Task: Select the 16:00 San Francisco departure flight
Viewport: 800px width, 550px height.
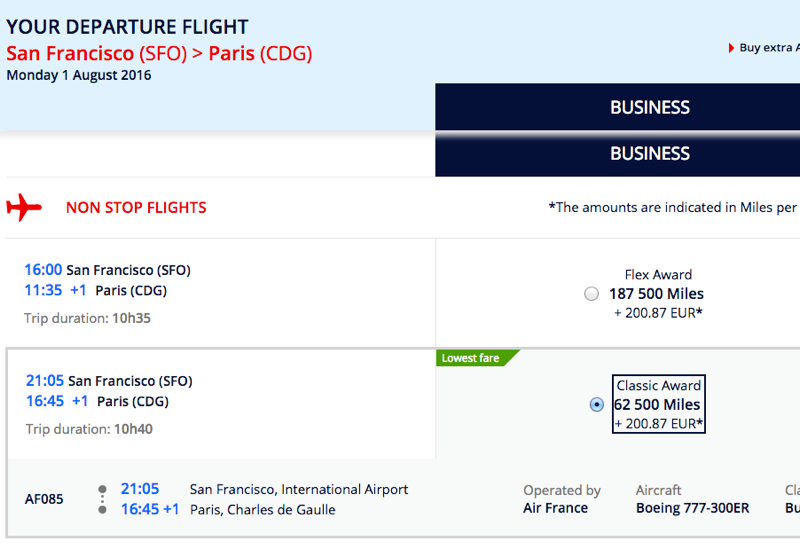Action: 220,293
